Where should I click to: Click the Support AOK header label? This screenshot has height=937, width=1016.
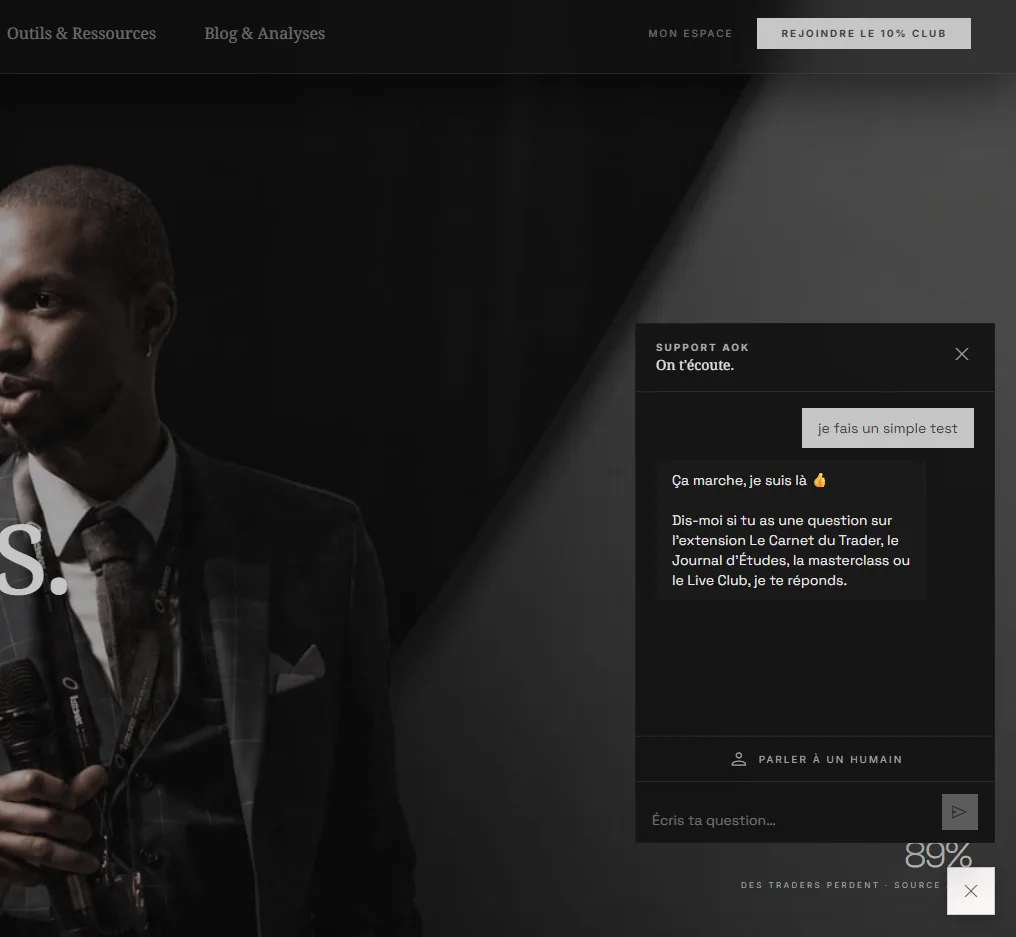[702, 347]
